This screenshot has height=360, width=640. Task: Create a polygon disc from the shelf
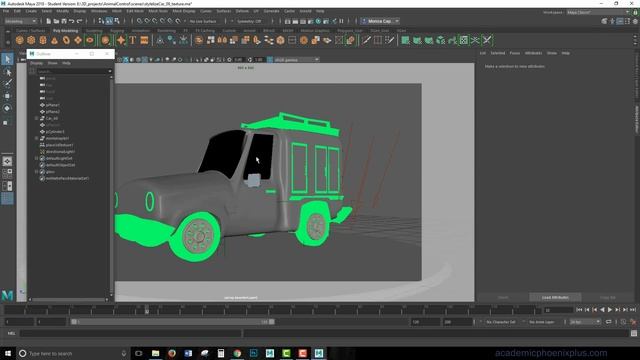tap(90, 40)
